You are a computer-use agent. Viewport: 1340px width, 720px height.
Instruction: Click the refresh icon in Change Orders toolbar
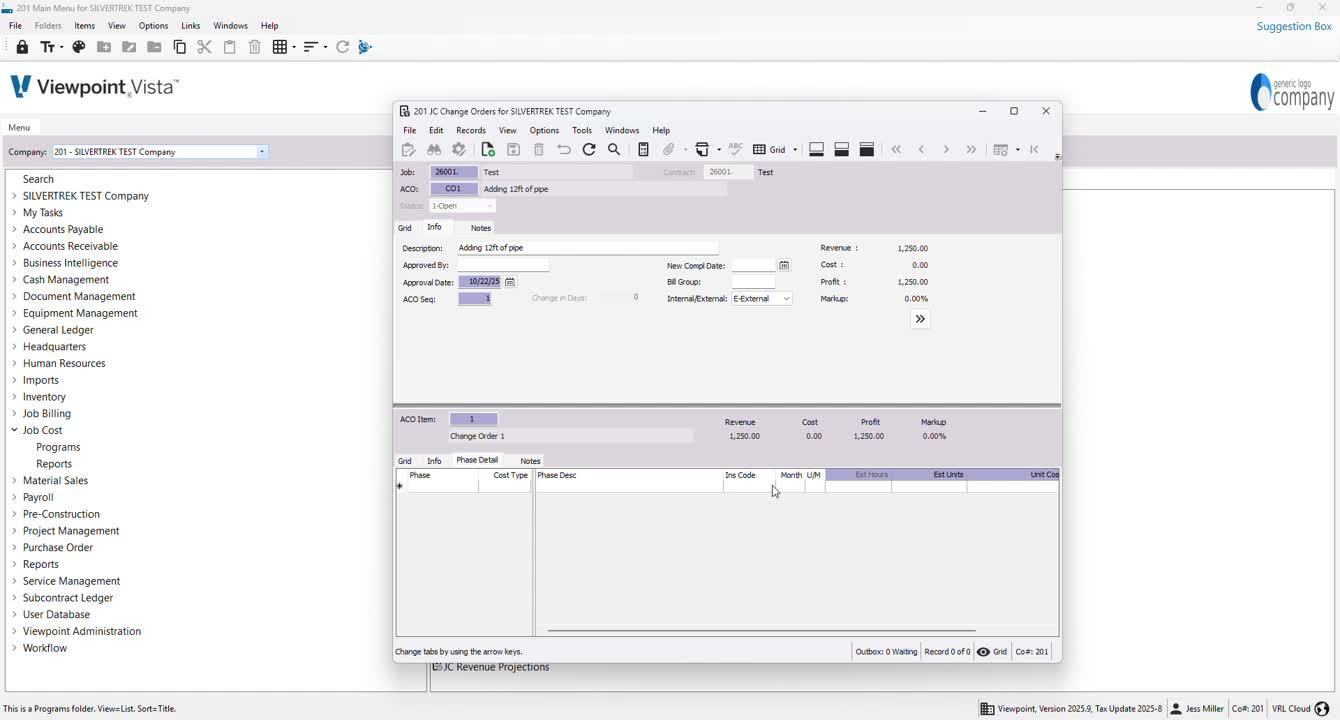pos(589,150)
